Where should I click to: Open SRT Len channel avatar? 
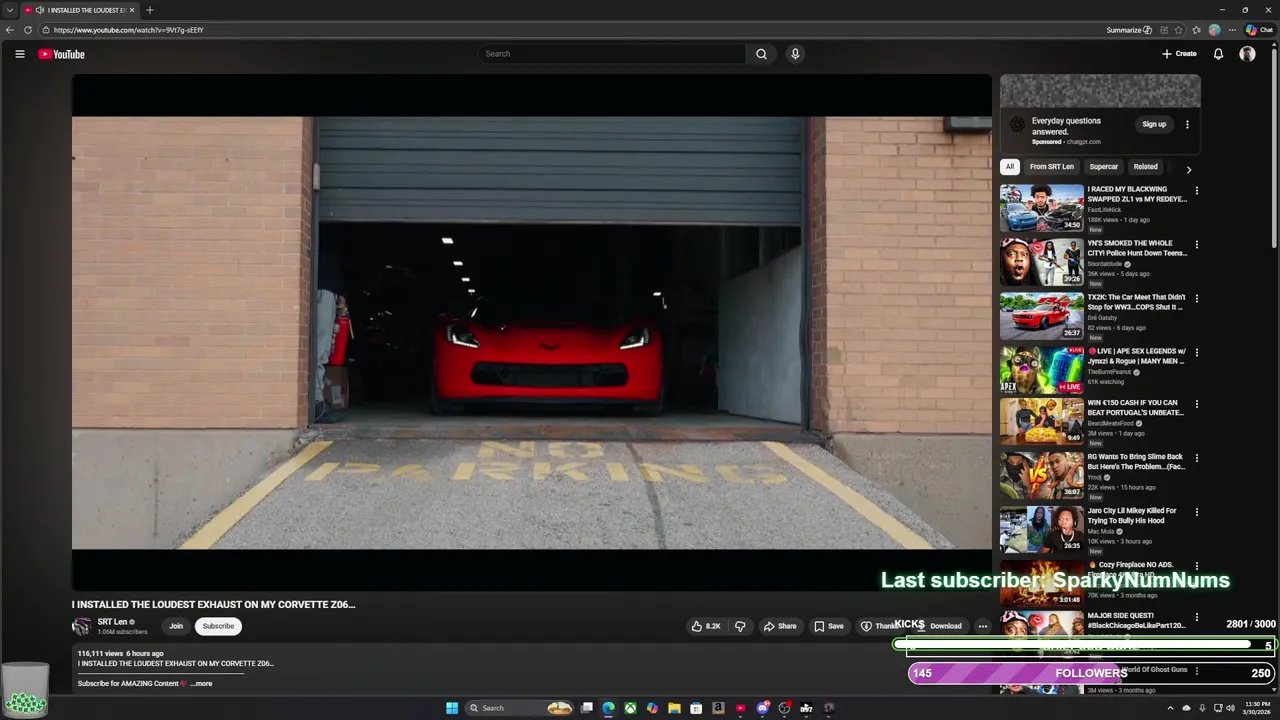point(81,626)
